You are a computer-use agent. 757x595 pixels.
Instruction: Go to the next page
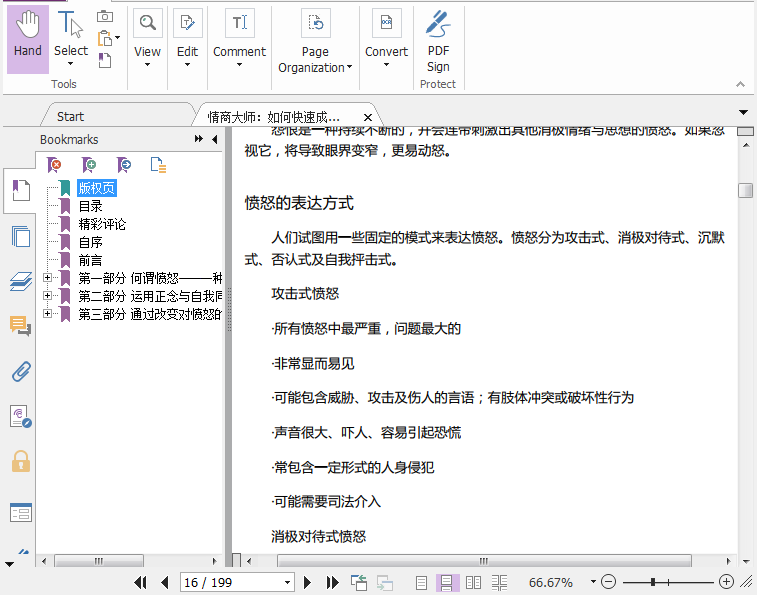(x=307, y=582)
